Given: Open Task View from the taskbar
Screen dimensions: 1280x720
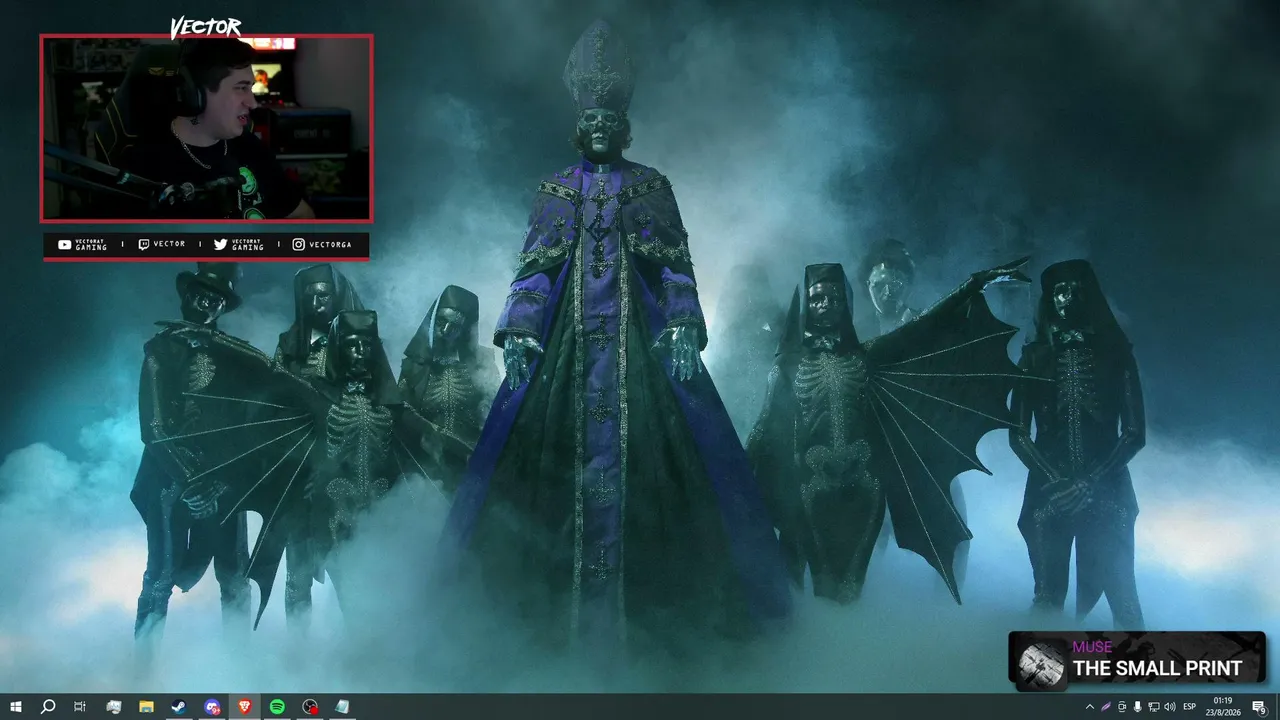Looking at the screenshot, I should 80,707.
